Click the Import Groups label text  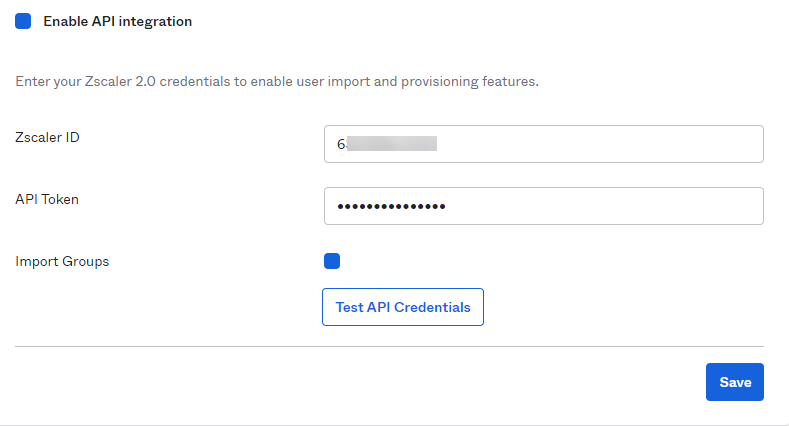[62, 262]
